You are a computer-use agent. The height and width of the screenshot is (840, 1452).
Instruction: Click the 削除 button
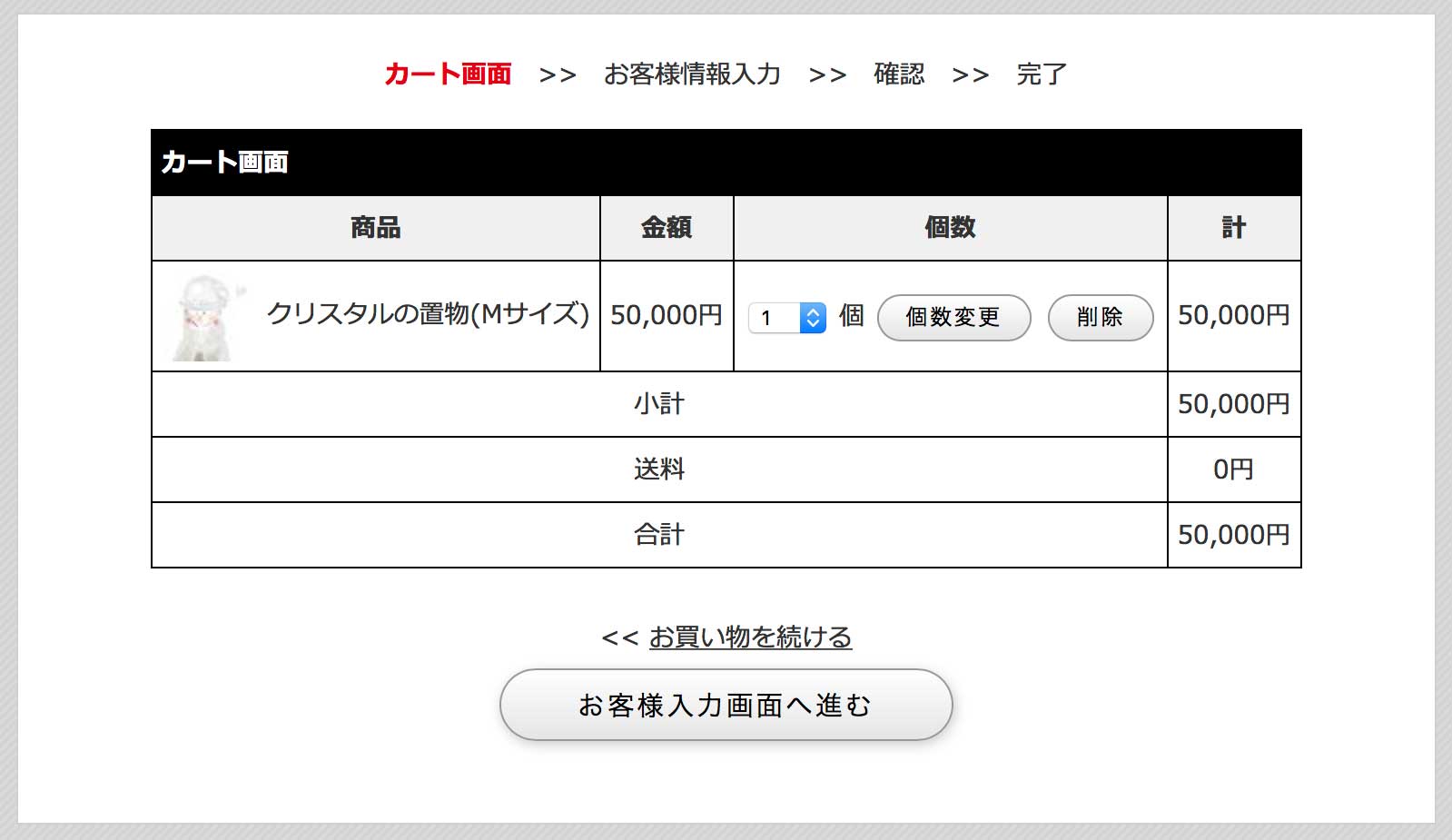pos(1101,318)
